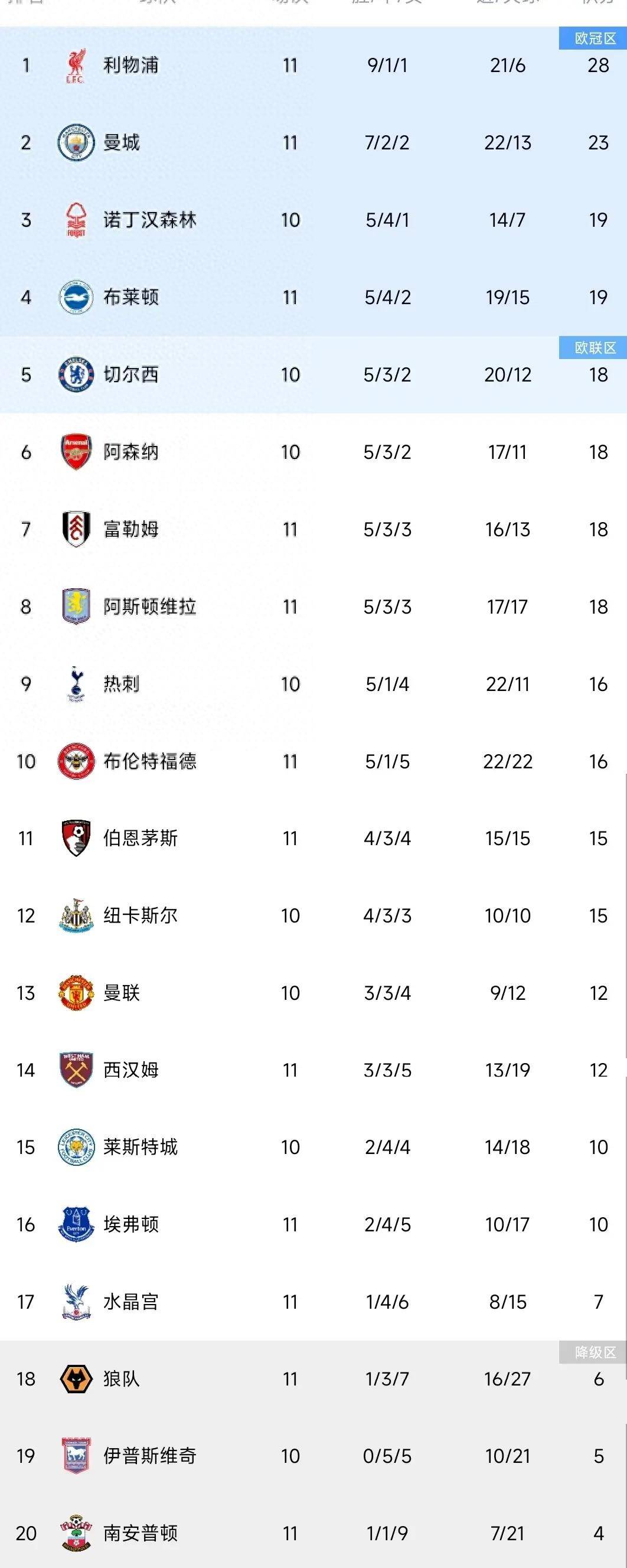Click the Liverpool club crest
This screenshot has width=627, height=1568.
[x=76, y=64]
